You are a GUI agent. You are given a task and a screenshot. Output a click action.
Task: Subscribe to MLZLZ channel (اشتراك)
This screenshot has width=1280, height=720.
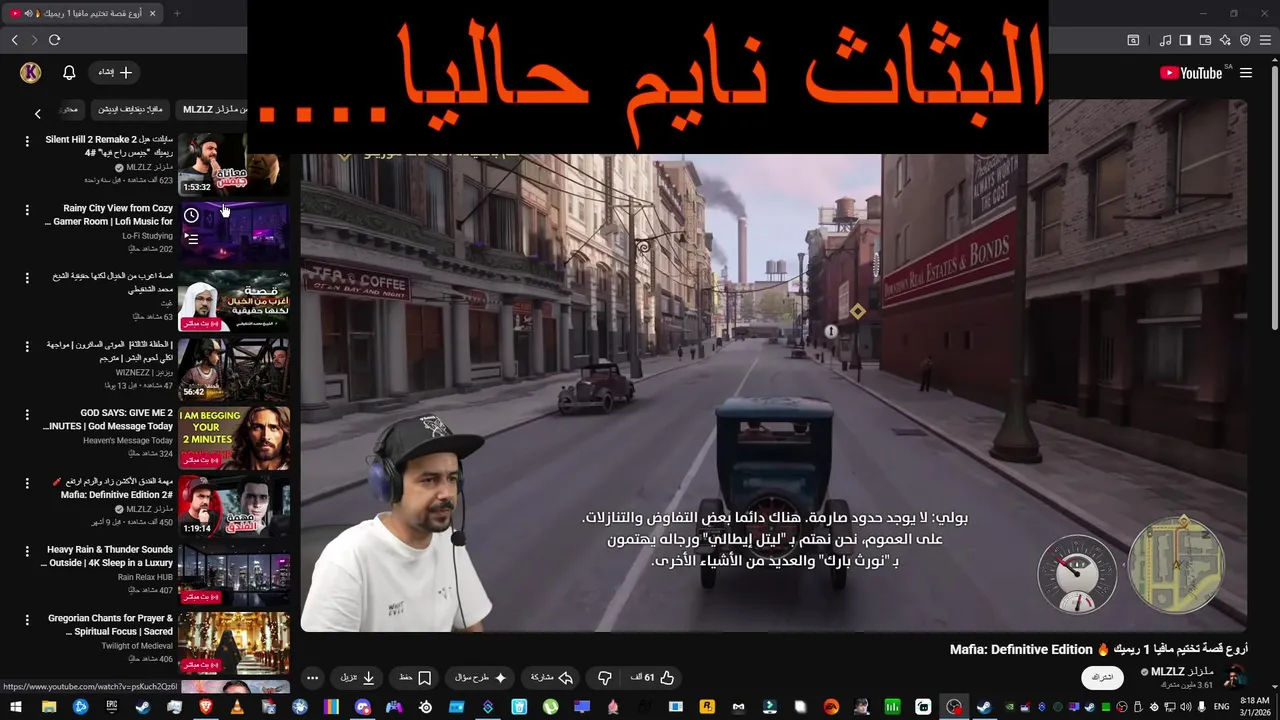1102,677
